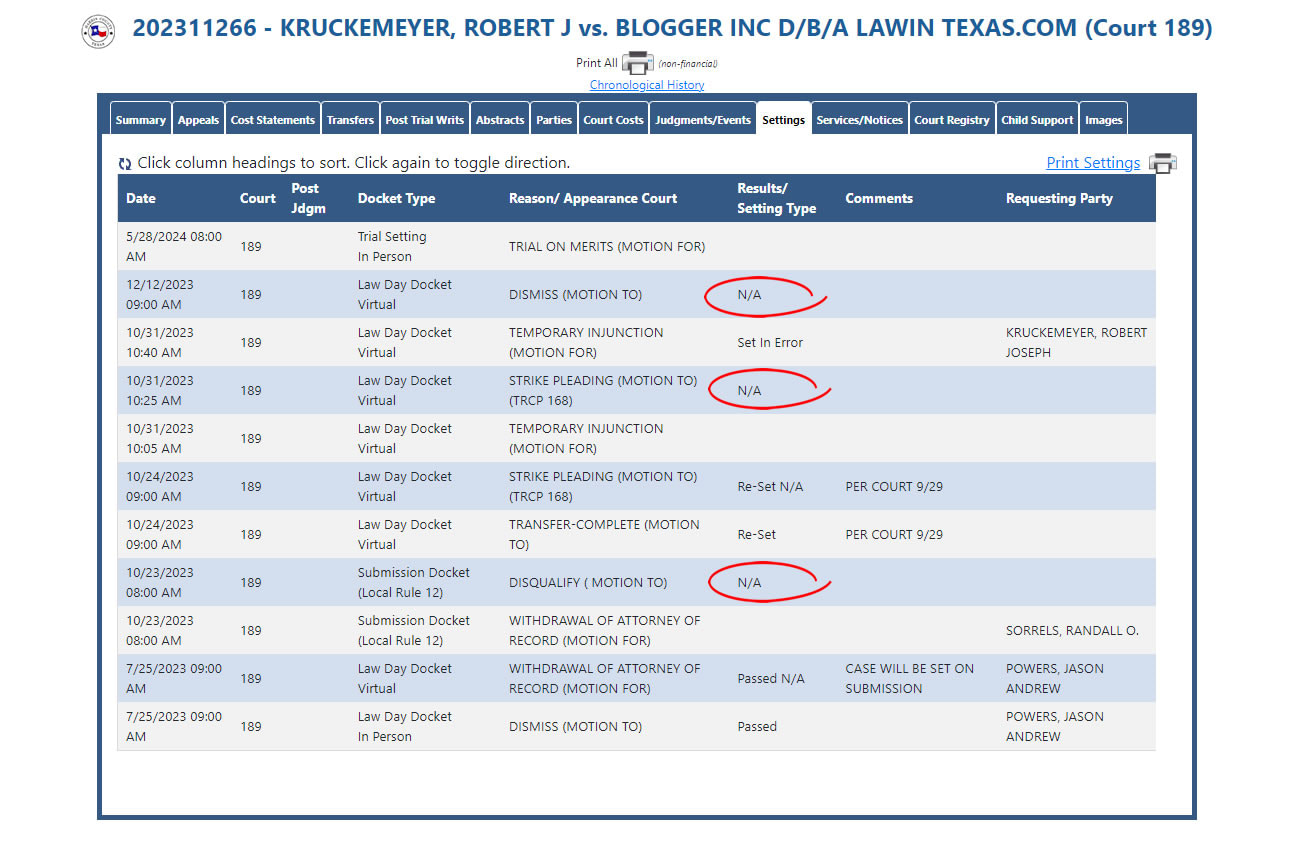Click the 12/12/2023 09:00 AM date cell
The image size is (1293, 849).
pos(160,294)
